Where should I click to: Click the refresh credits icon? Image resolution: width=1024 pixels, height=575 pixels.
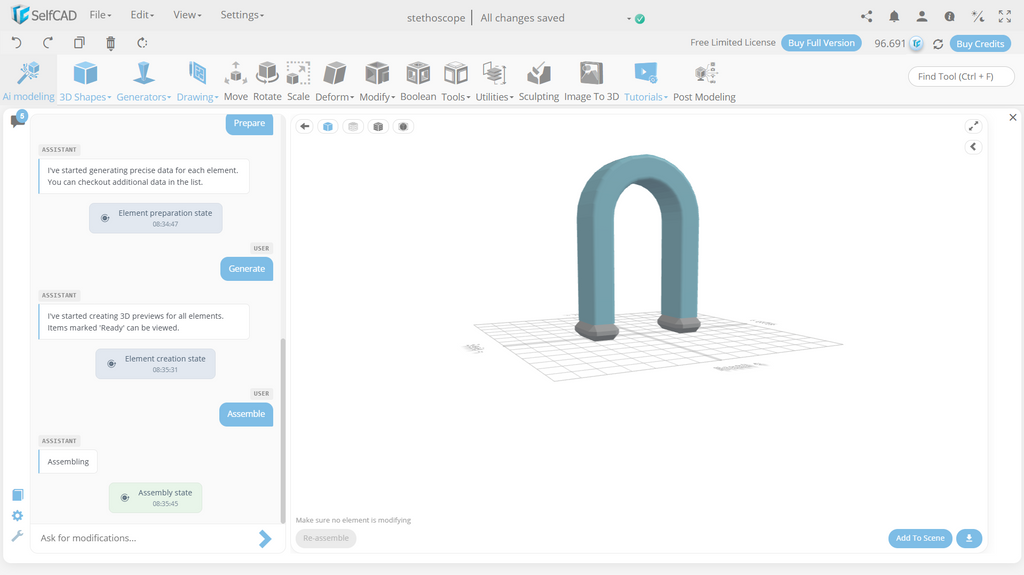point(938,44)
